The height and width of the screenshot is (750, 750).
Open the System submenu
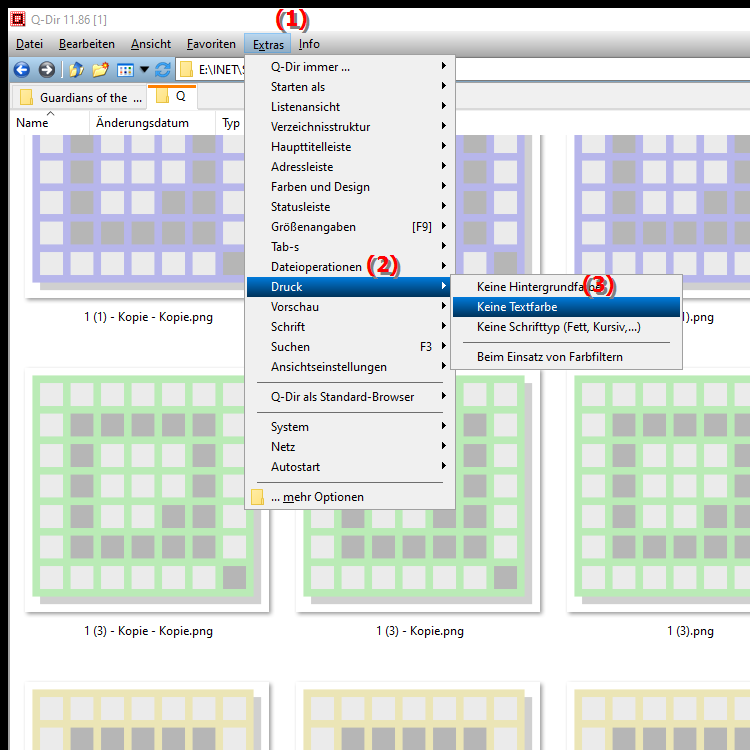click(x=349, y=427)
